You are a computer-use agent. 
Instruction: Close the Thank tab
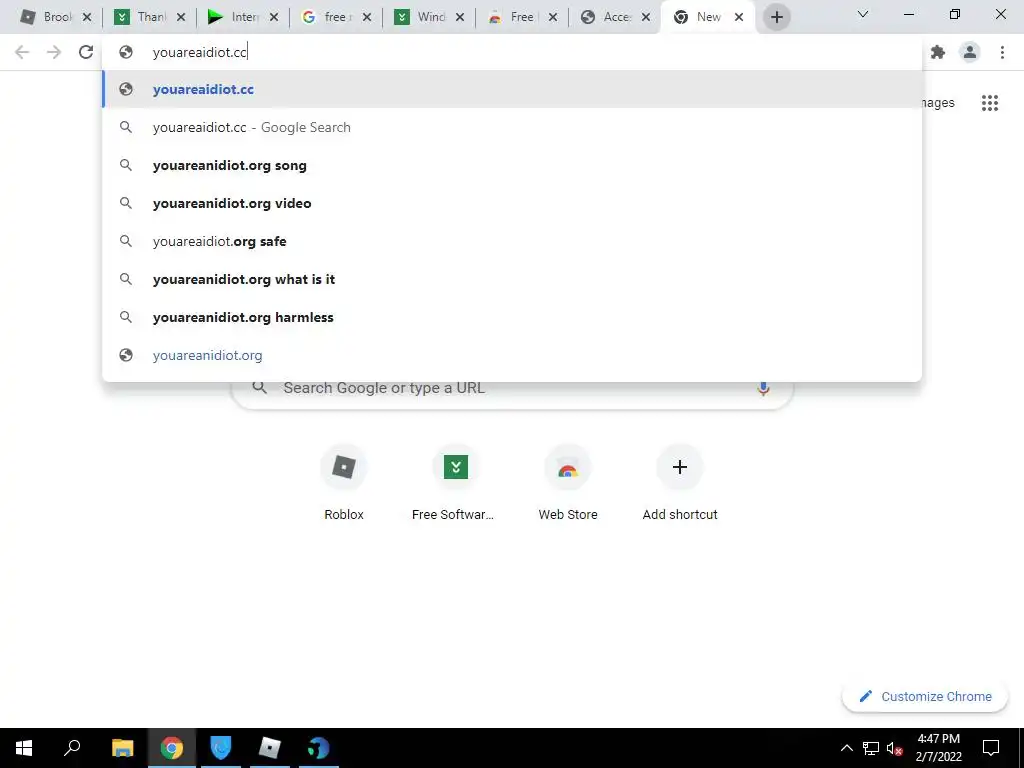[181, 17]
